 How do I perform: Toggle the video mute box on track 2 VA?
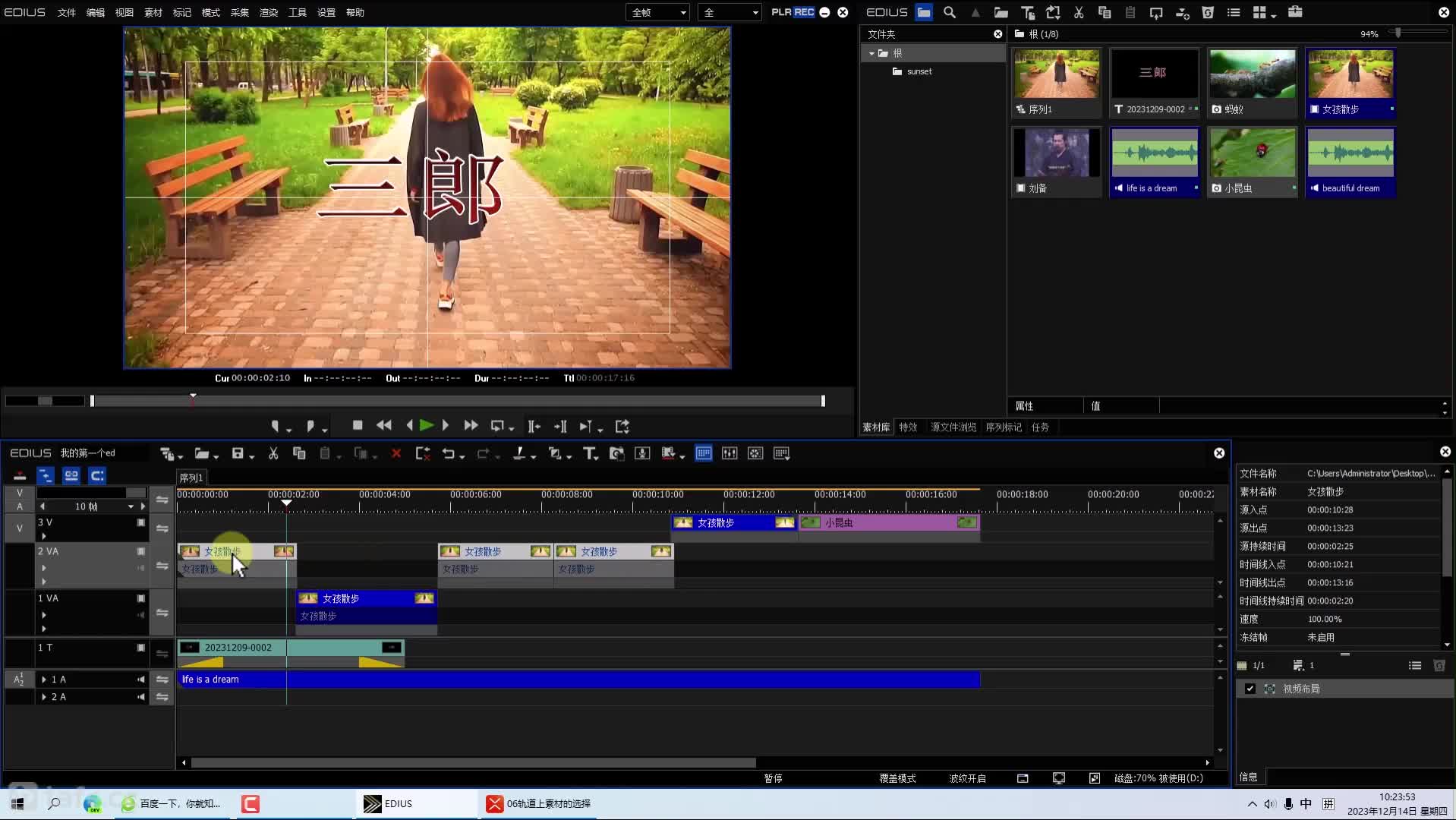[x=140, y=551]
